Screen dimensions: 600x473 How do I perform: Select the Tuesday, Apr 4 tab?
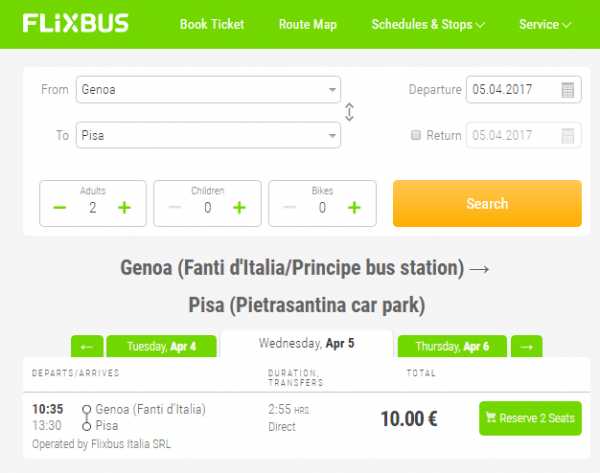click(x=161, y=346)
